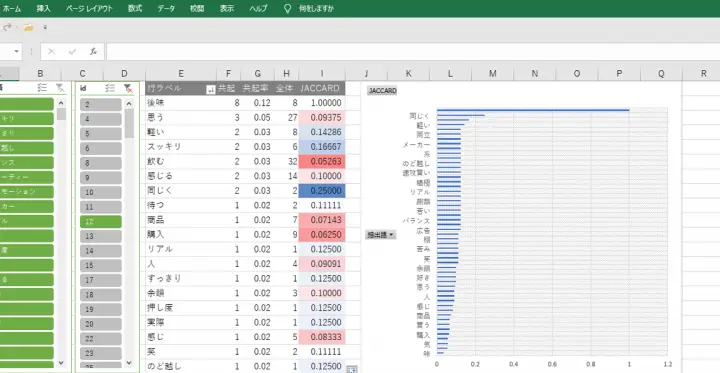Select id slicer item 10

pyautogui.click(x=101, y=192)
